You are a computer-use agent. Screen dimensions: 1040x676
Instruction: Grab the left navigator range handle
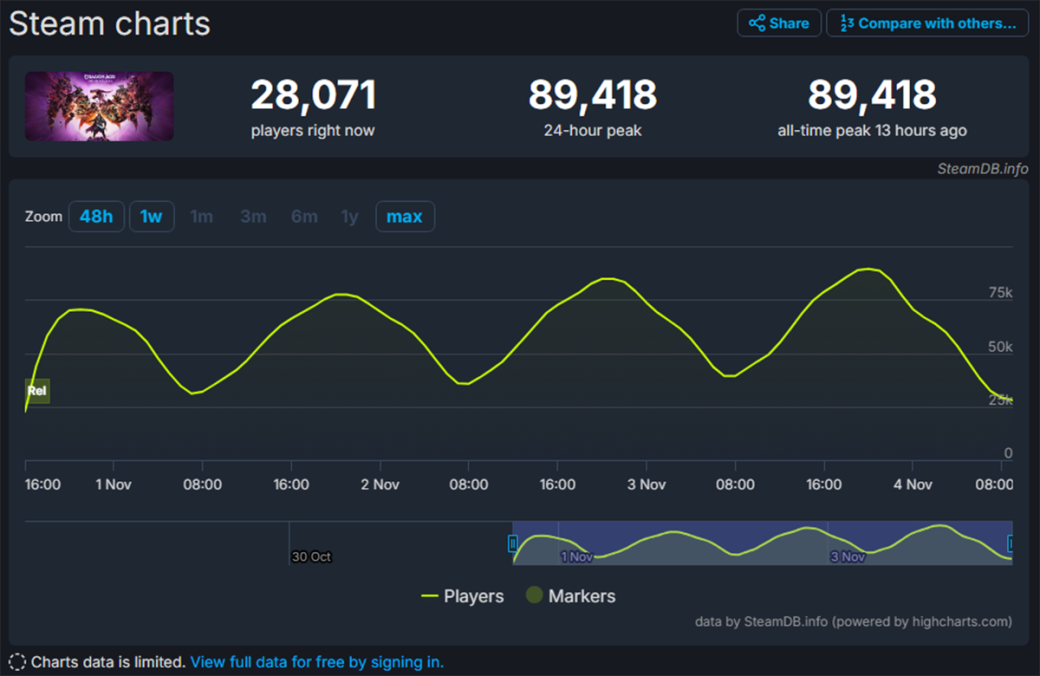point(513,544)
